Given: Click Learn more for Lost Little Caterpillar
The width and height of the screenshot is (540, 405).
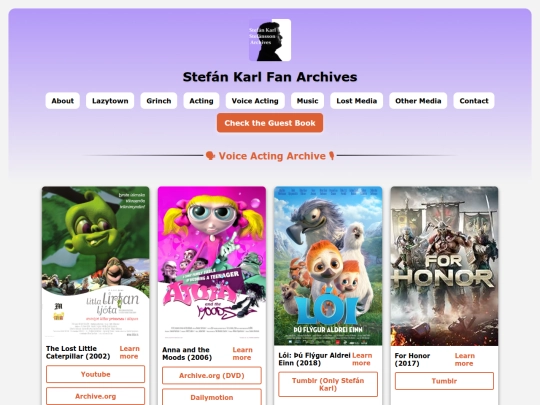Looking at the screenshot, I should click(129, 352).
